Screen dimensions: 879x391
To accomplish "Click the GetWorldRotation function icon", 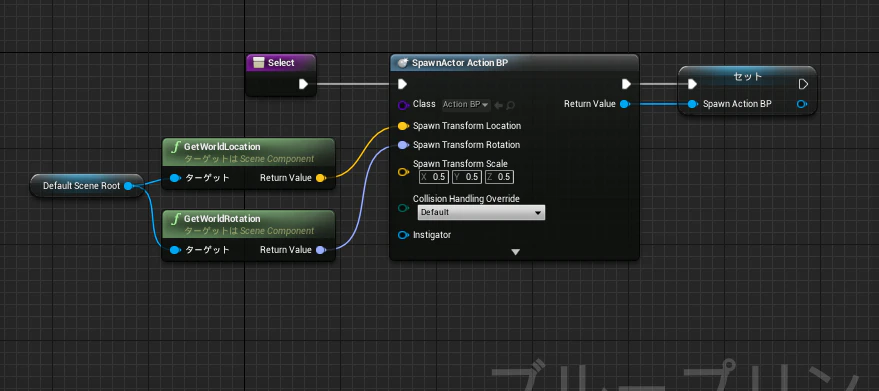I will coord(175,219).
